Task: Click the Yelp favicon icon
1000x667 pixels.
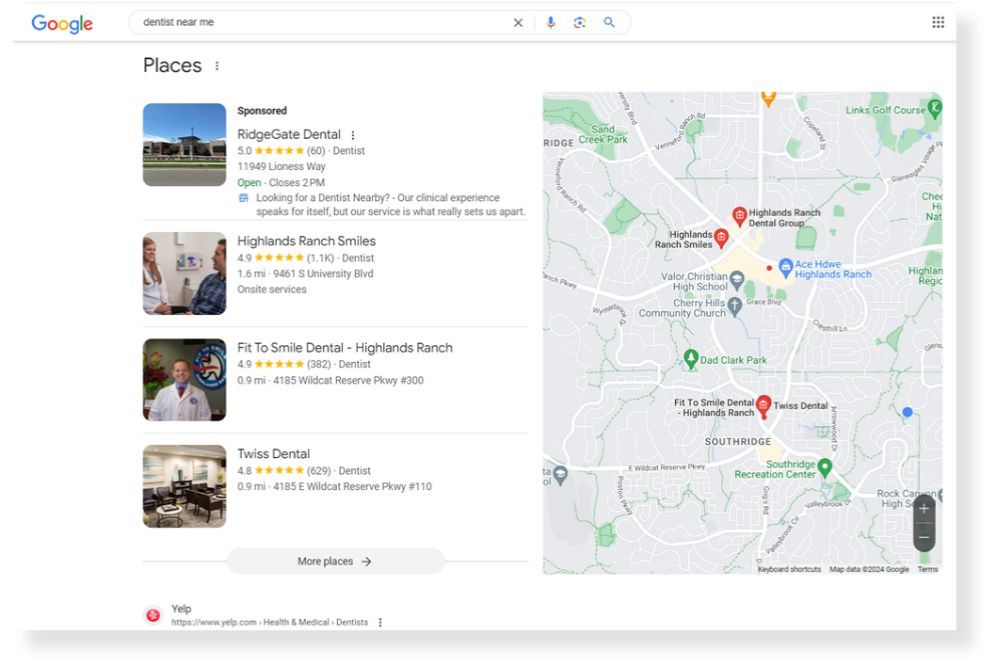Action: (153, 615)
